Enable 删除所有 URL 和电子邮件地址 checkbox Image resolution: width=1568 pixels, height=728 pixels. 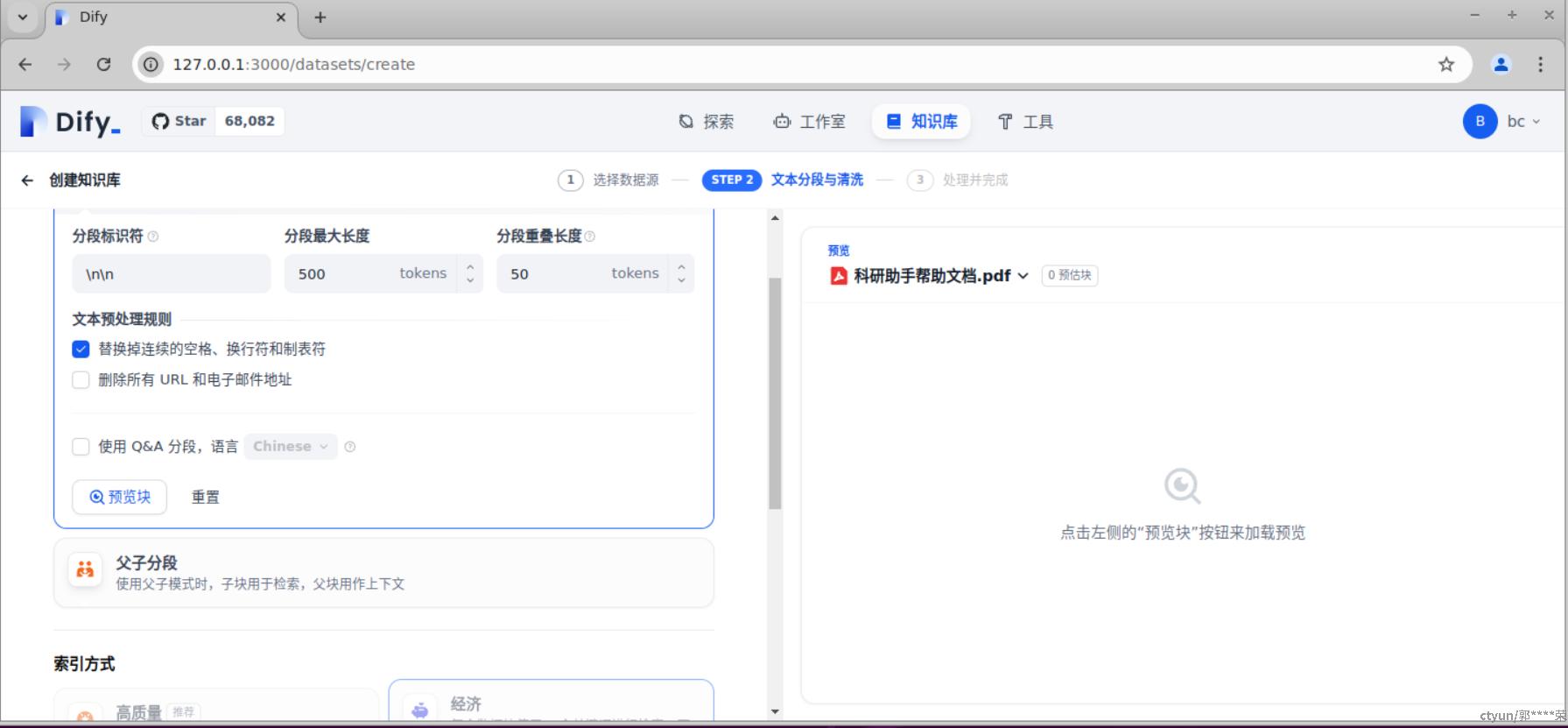(81, 380)
